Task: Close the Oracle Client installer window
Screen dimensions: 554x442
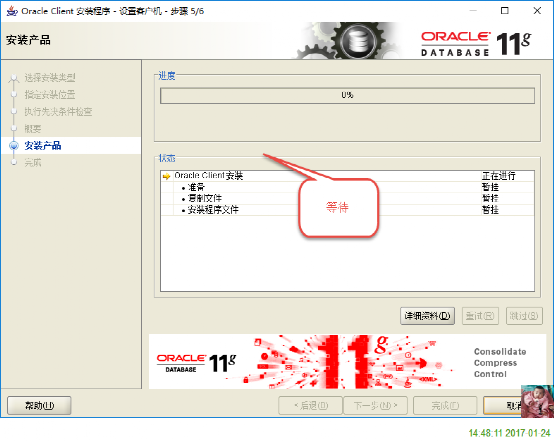Action: click(x=537, y=11)
